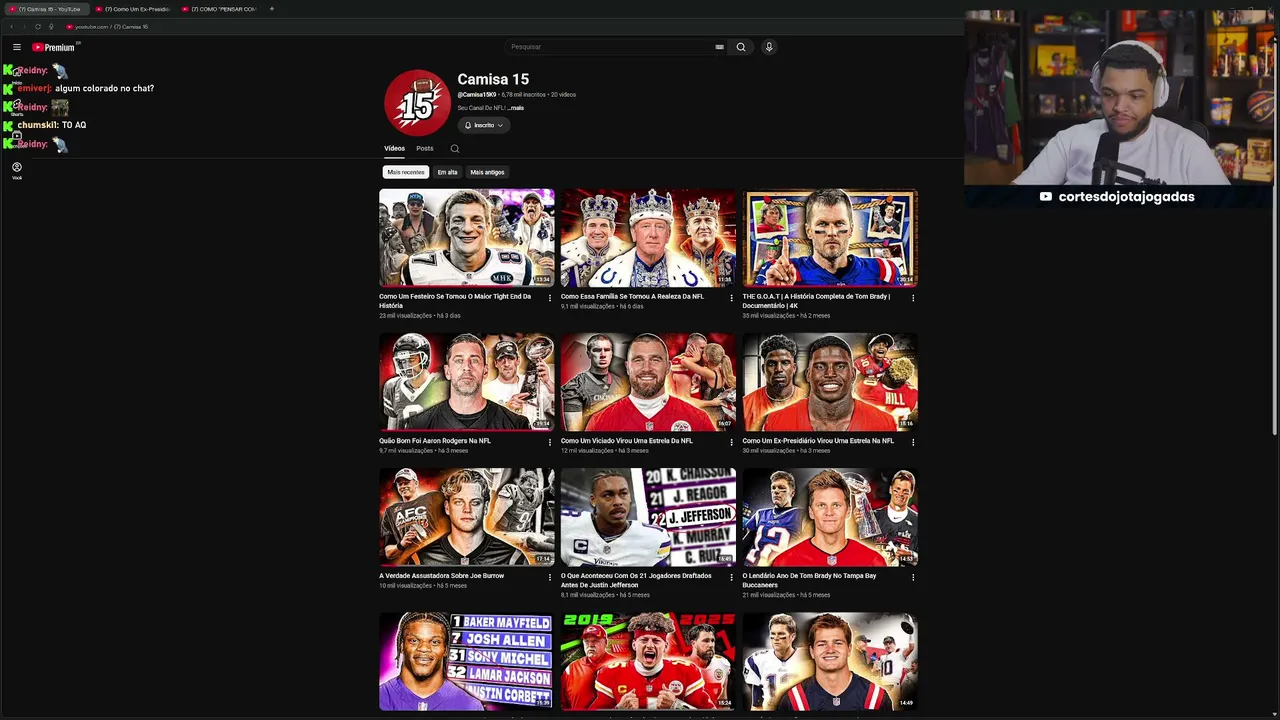Click the search magnifier button in top bar
1280x720 pixels.
[x=741, y=47]
